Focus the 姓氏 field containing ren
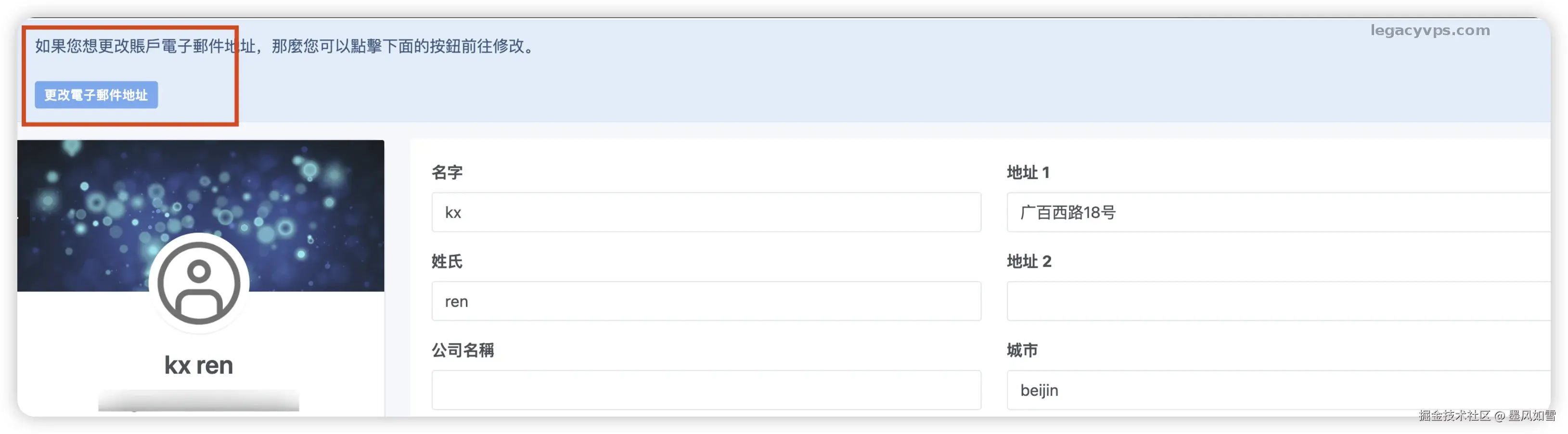Viewport: 1568px width, 434px height. pos(706,301)
